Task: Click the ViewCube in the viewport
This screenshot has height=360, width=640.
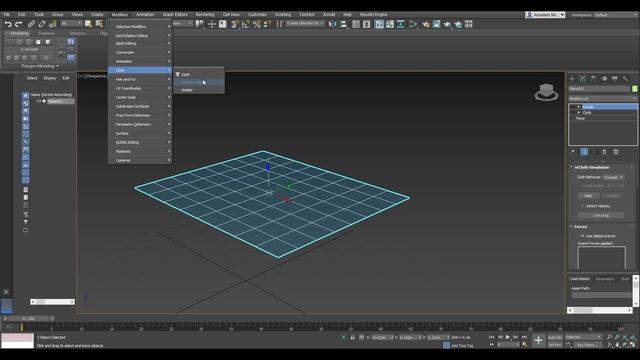Action: click(x=546, y=92)
